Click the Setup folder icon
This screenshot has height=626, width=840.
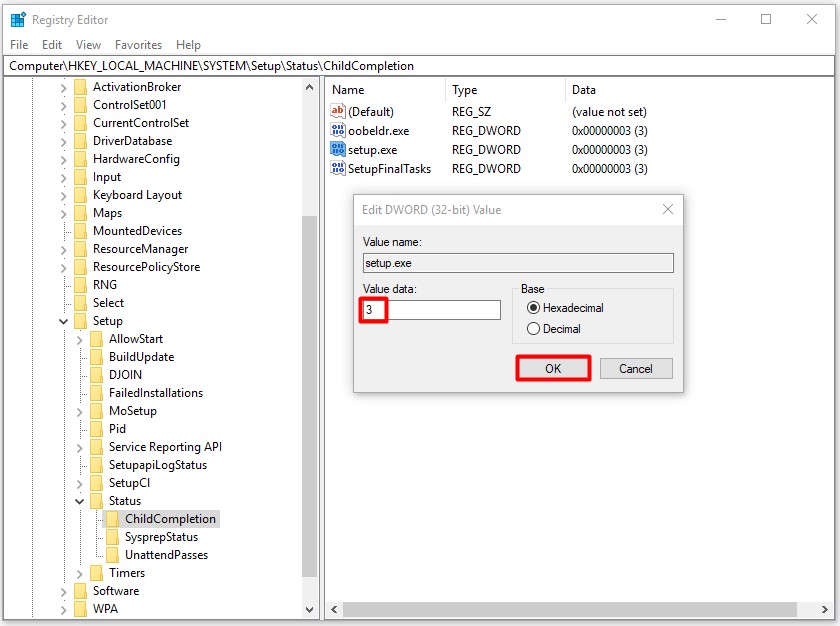tap(80, 321)
